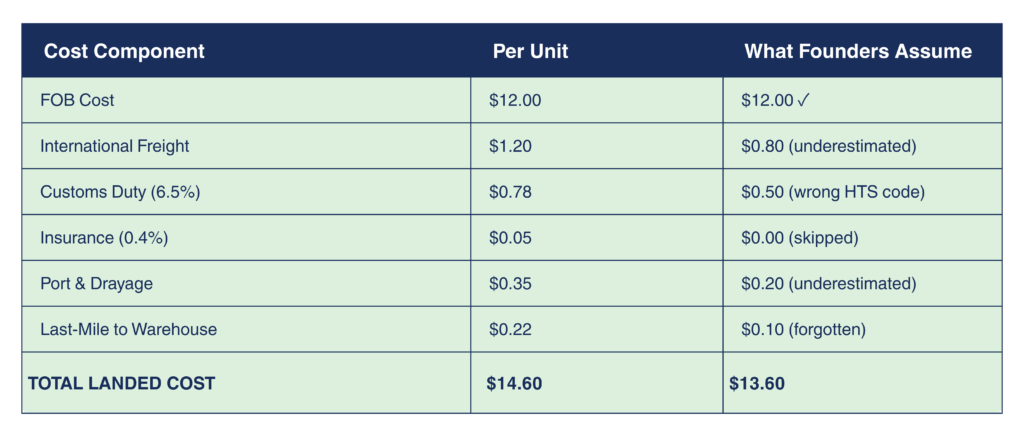The image size is (1024, 437).
Task: Select the $0.05 insurance per-unit value
Action: pos(510,238)
